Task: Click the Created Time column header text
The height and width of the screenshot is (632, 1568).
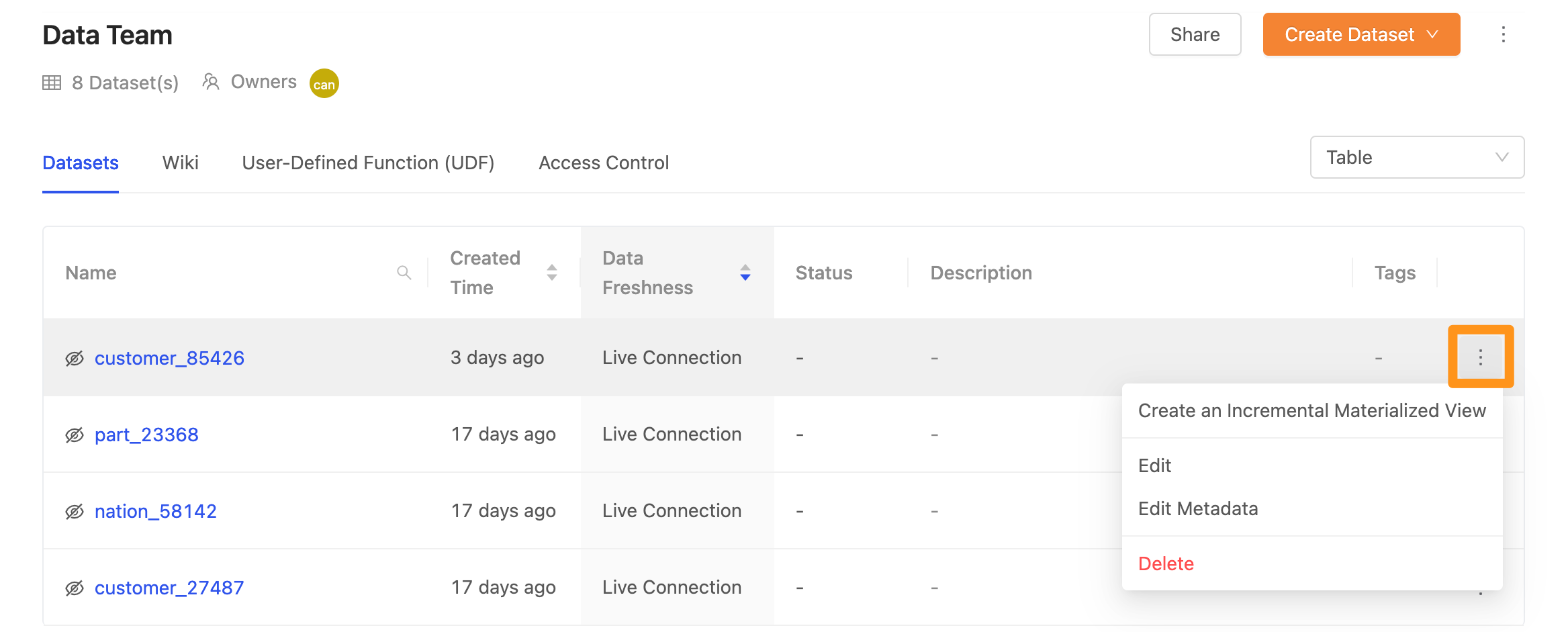Action: 485,273
